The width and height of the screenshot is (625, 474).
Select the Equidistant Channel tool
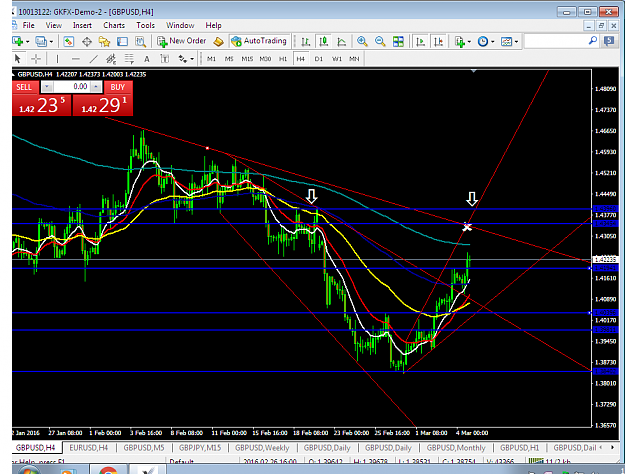click(x=111, y=59)
